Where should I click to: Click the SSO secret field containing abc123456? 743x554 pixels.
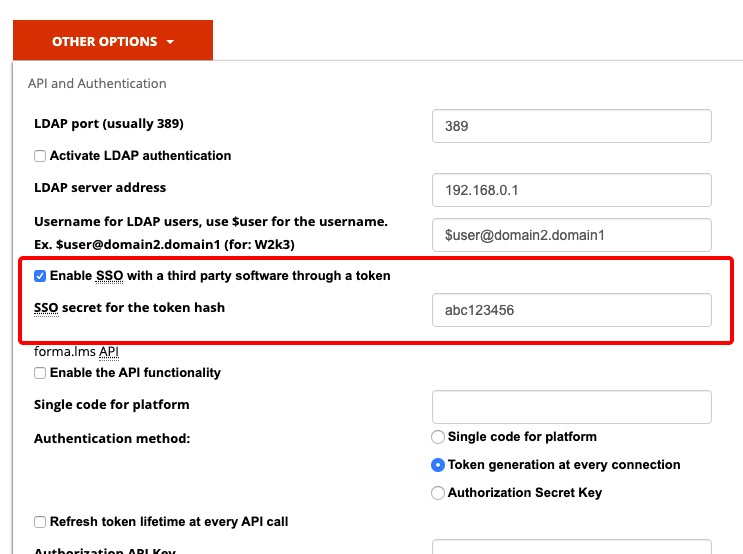[x=571, y=310]
